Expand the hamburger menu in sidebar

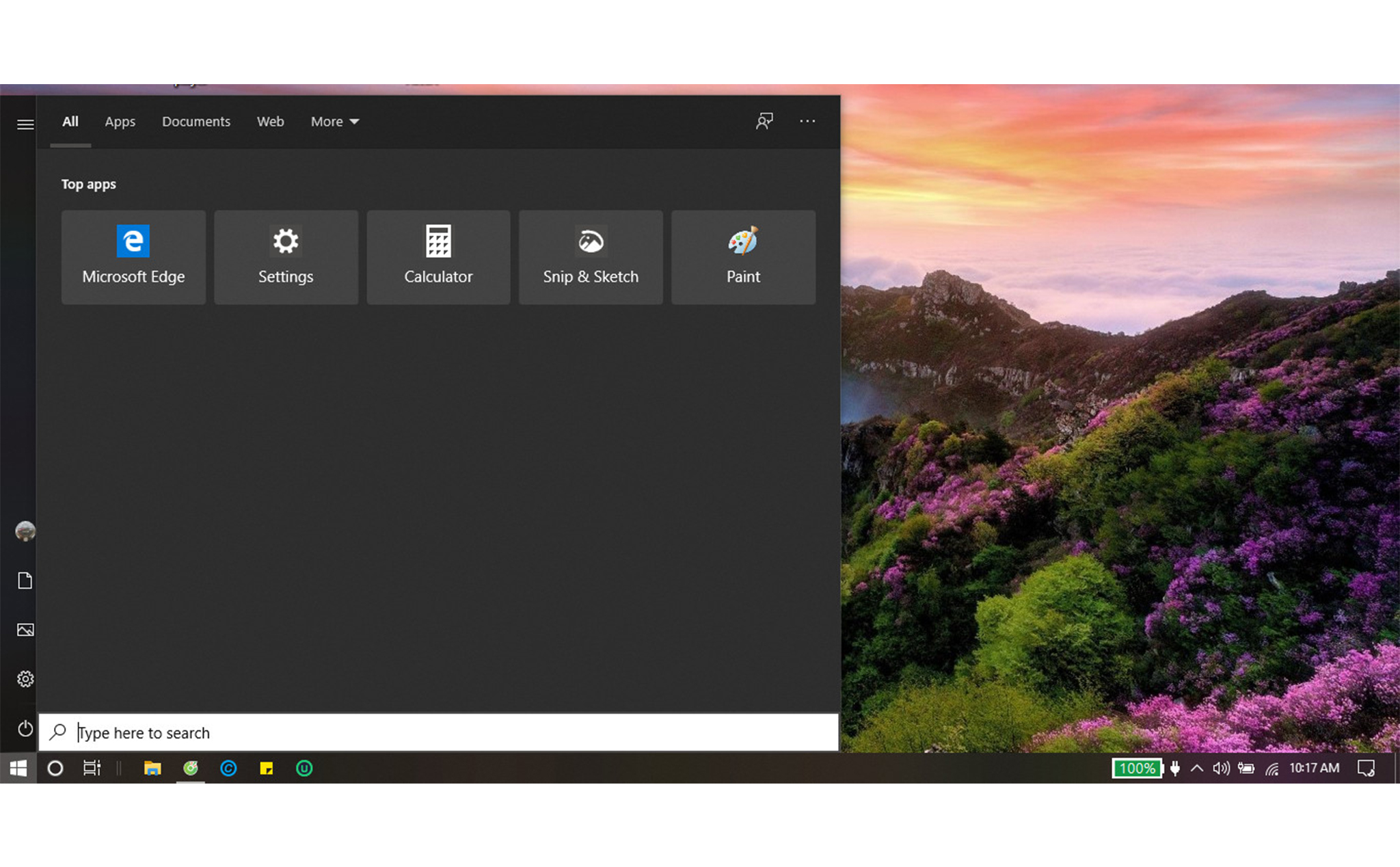(x=25, y=124)
